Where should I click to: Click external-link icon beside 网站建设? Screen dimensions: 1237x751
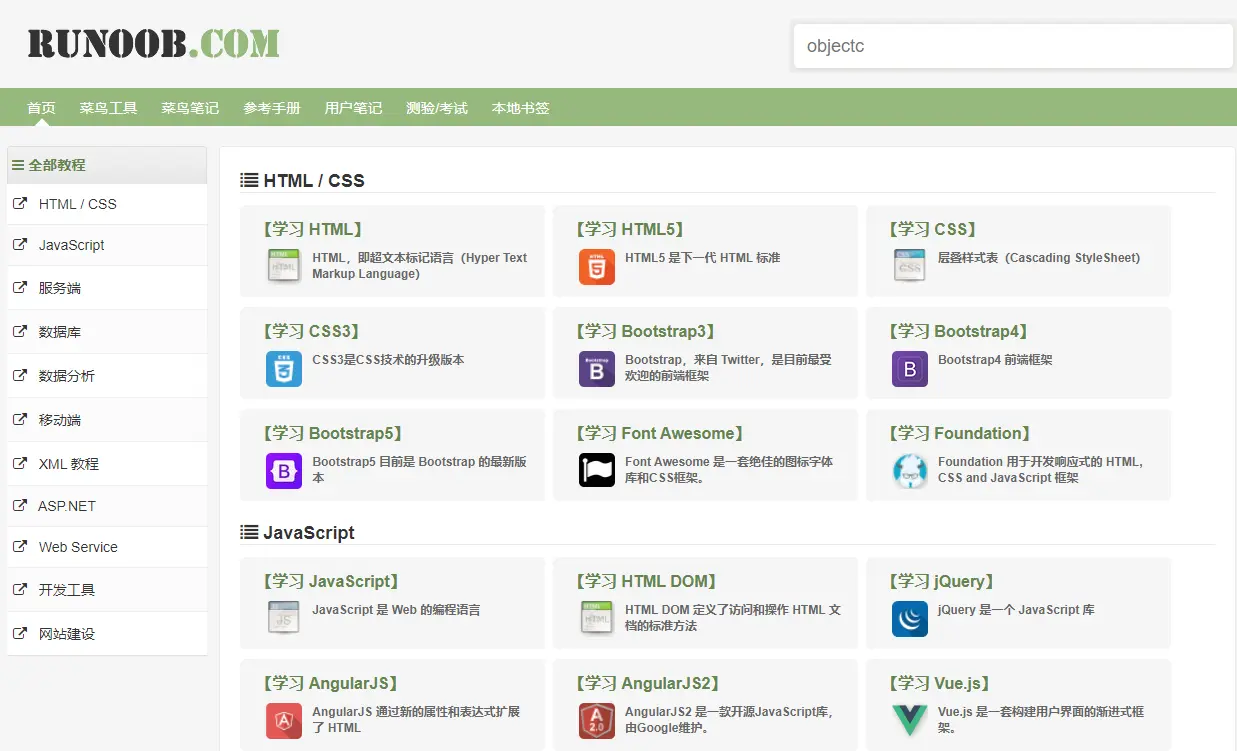(x=20, y=633)
